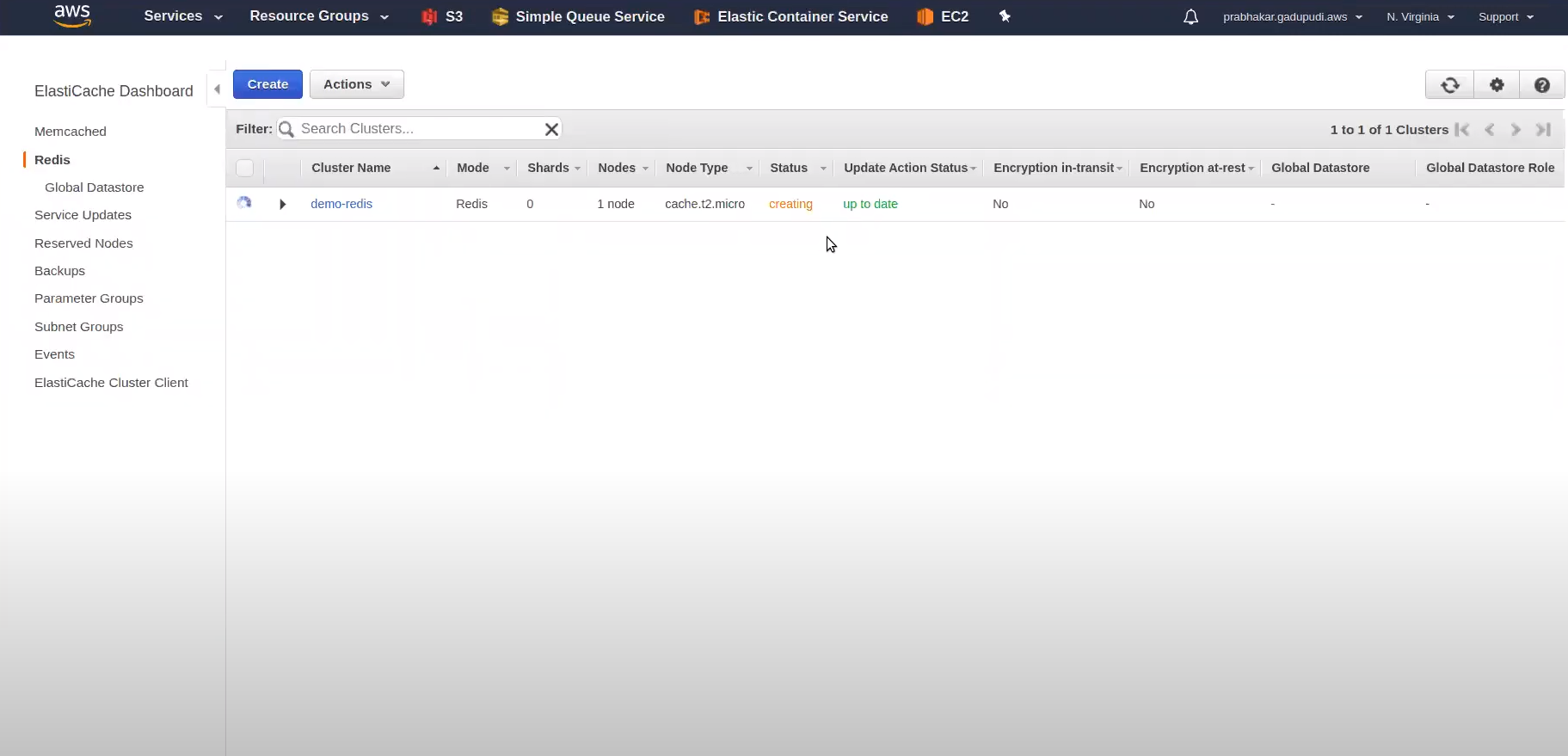The height and width of the screenshot is (756, 1568).
Task: Click the 'creating' status text
Action: (790, 204)
